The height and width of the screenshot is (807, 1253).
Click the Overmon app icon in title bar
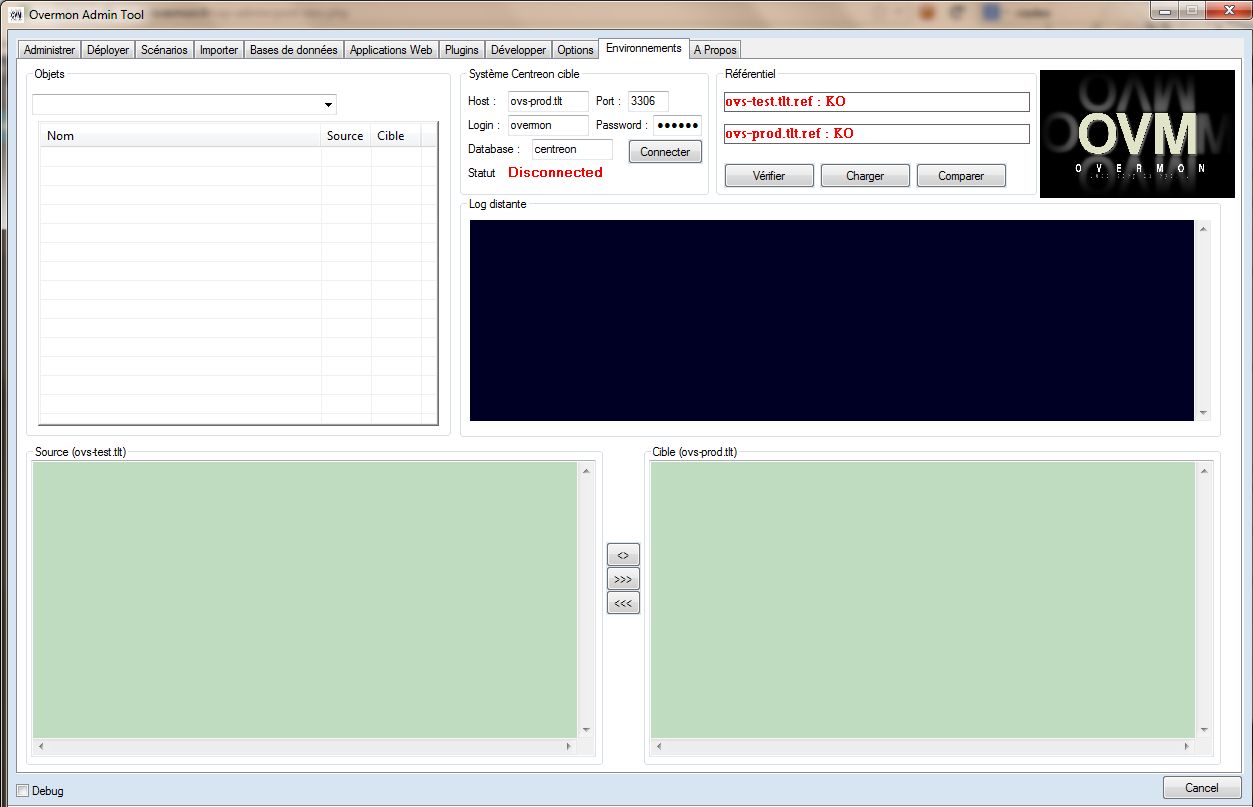click(16, 15)
